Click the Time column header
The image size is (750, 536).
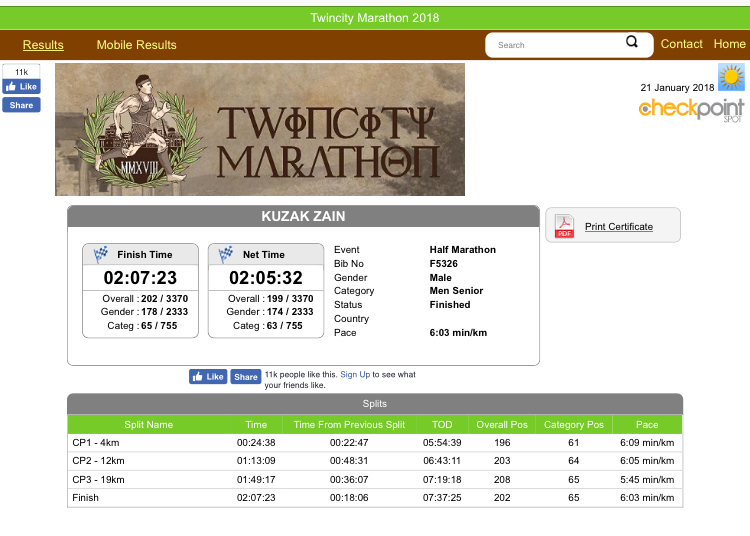point(256,425)
